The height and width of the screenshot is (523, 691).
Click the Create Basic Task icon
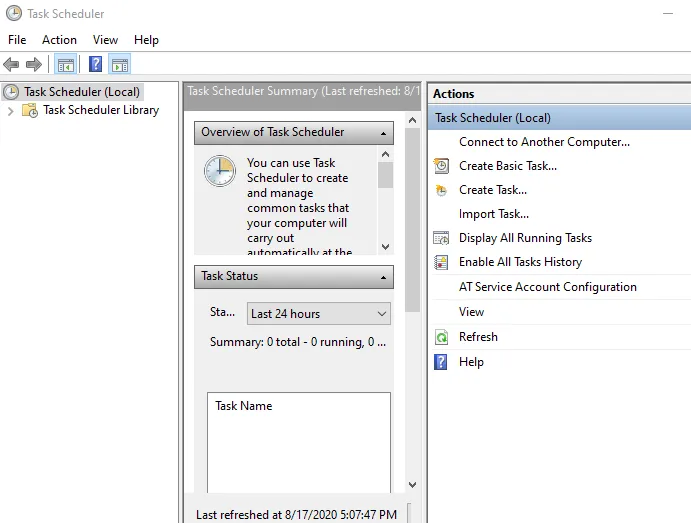tap(441, 166)
